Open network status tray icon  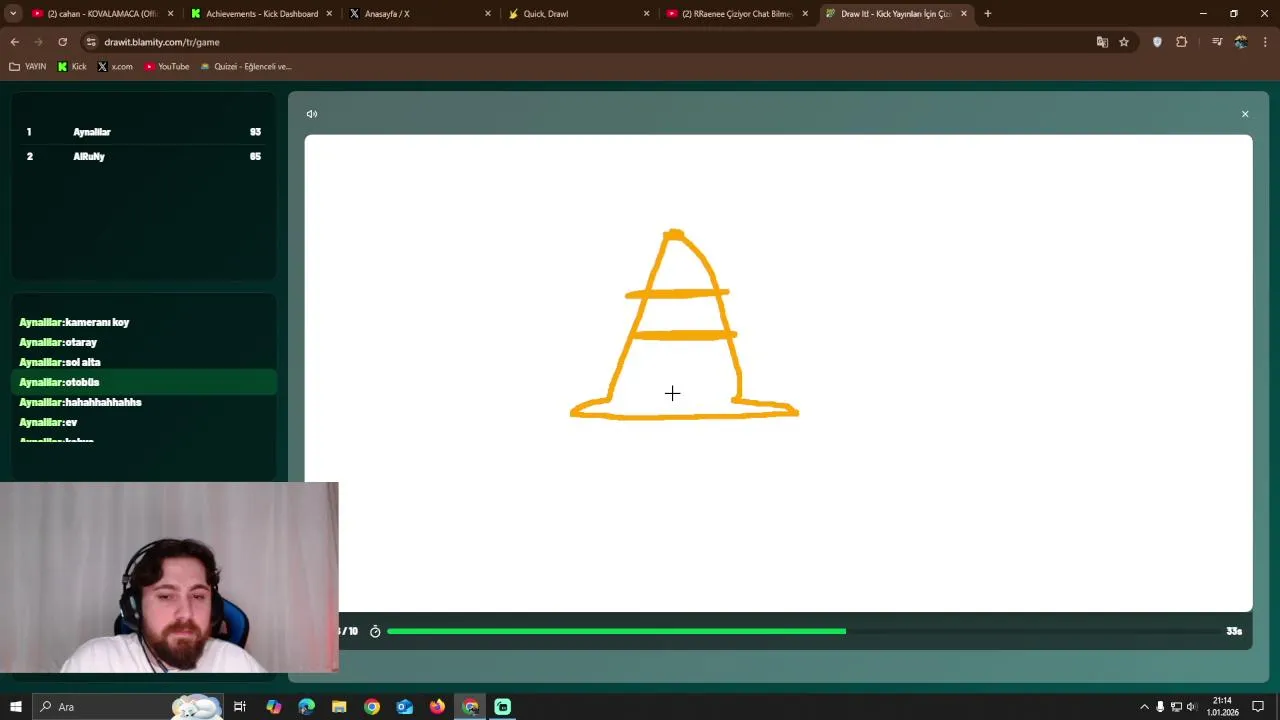1176,707
